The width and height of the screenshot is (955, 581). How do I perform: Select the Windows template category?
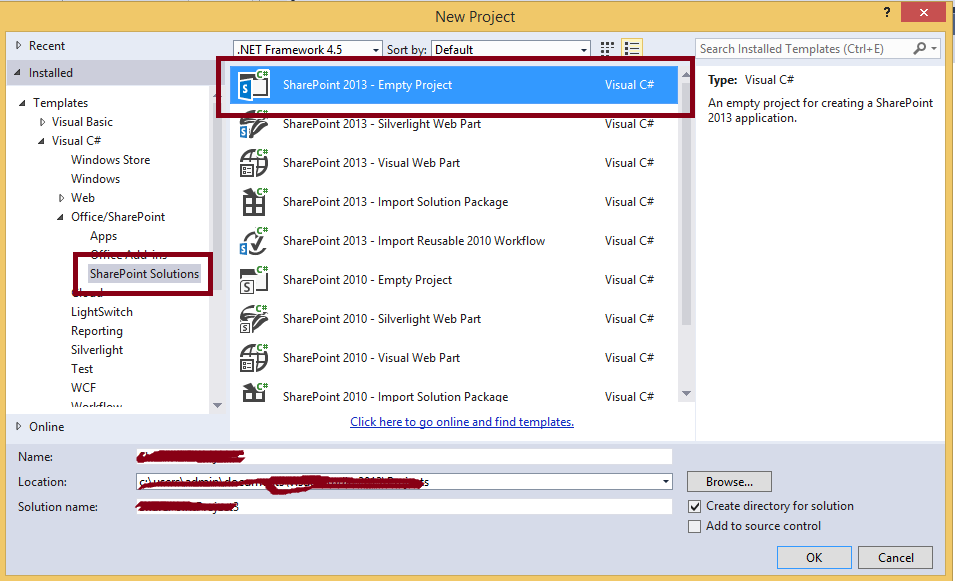click(96, 178)
